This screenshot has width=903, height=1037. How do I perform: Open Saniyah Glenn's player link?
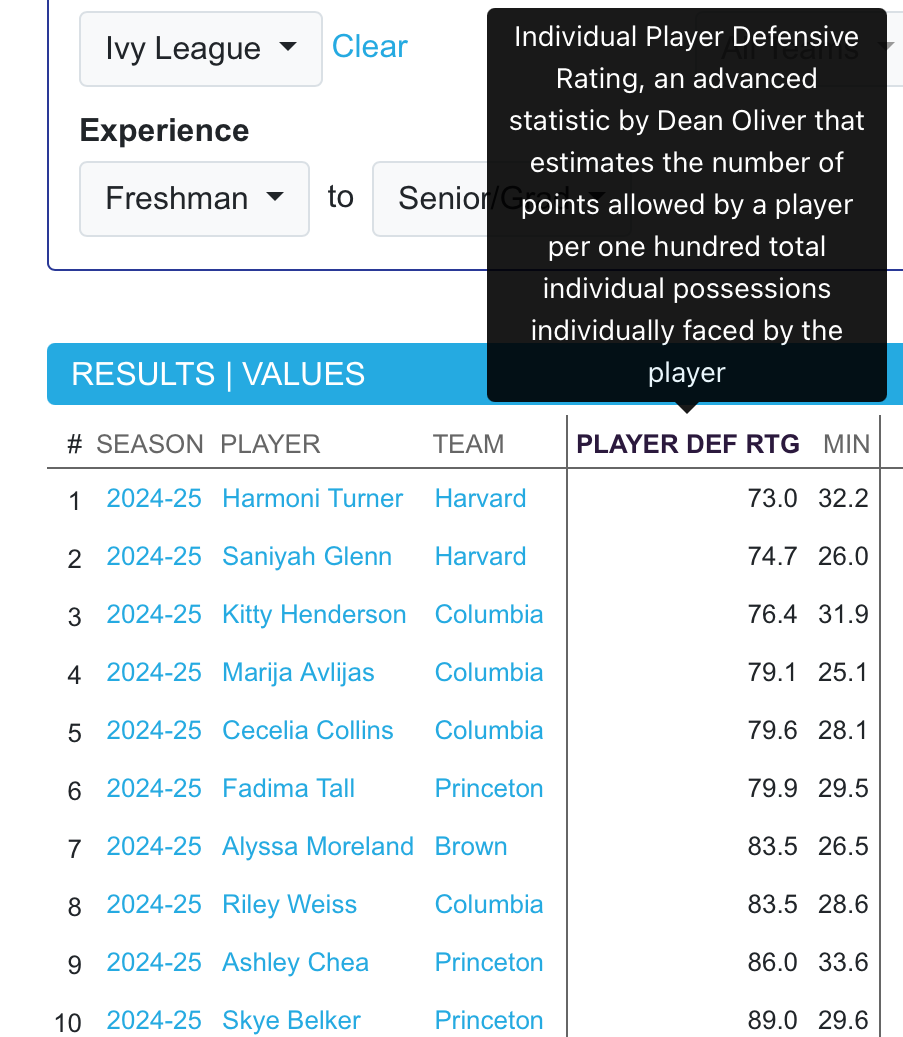tap(307, 556)
